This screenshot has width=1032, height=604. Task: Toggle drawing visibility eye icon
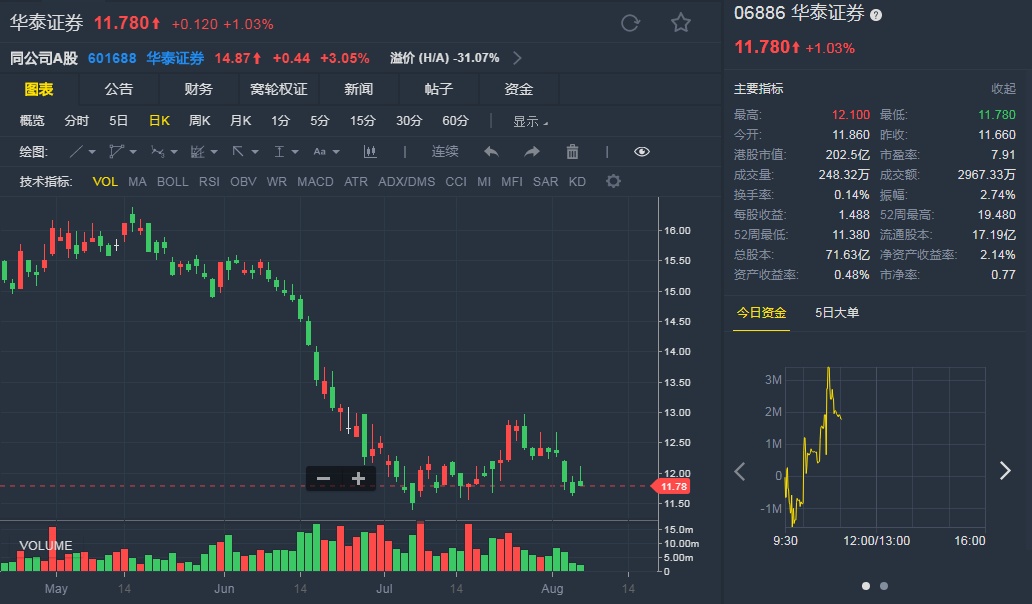642,152
